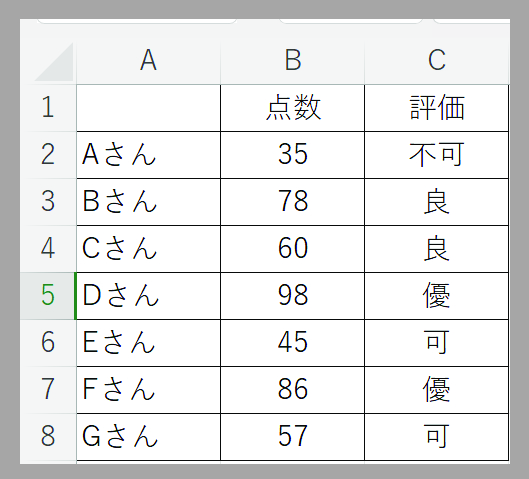Select row 3 header
Image resolution: width=529 pixels, height=479 pixels.
coord(48,202)
